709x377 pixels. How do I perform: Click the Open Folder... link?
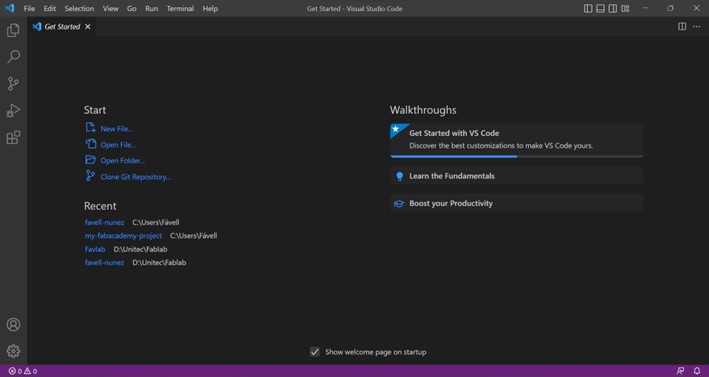tap(123, 161)
